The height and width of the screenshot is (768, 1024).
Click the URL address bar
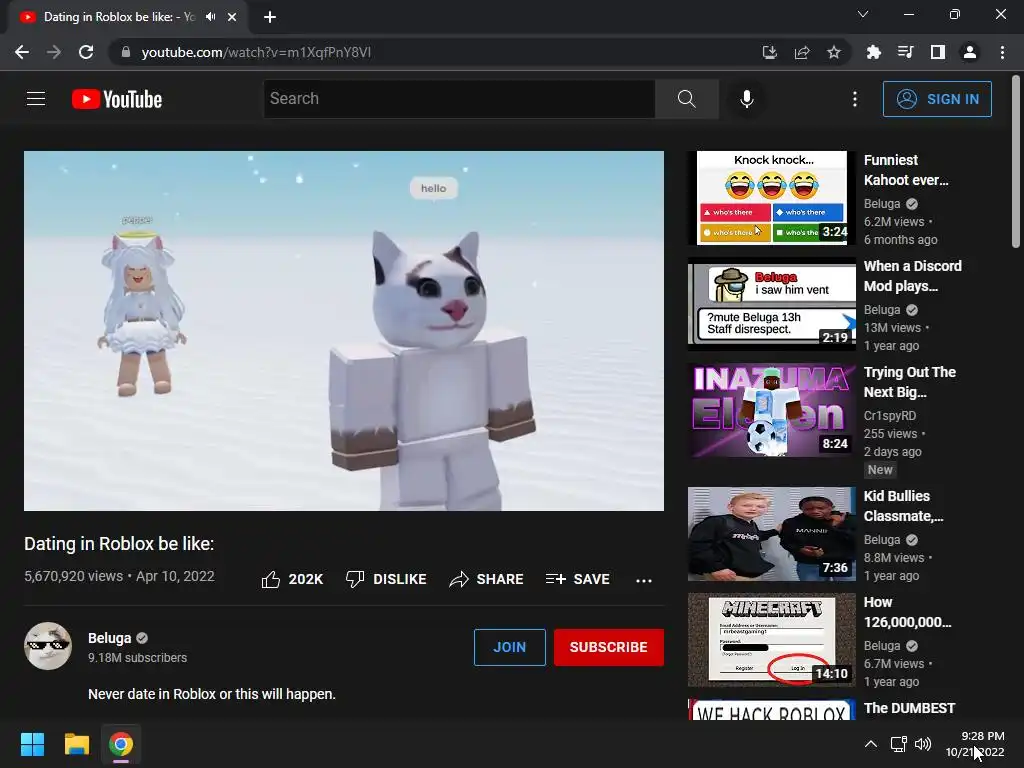tap(431, 52)
